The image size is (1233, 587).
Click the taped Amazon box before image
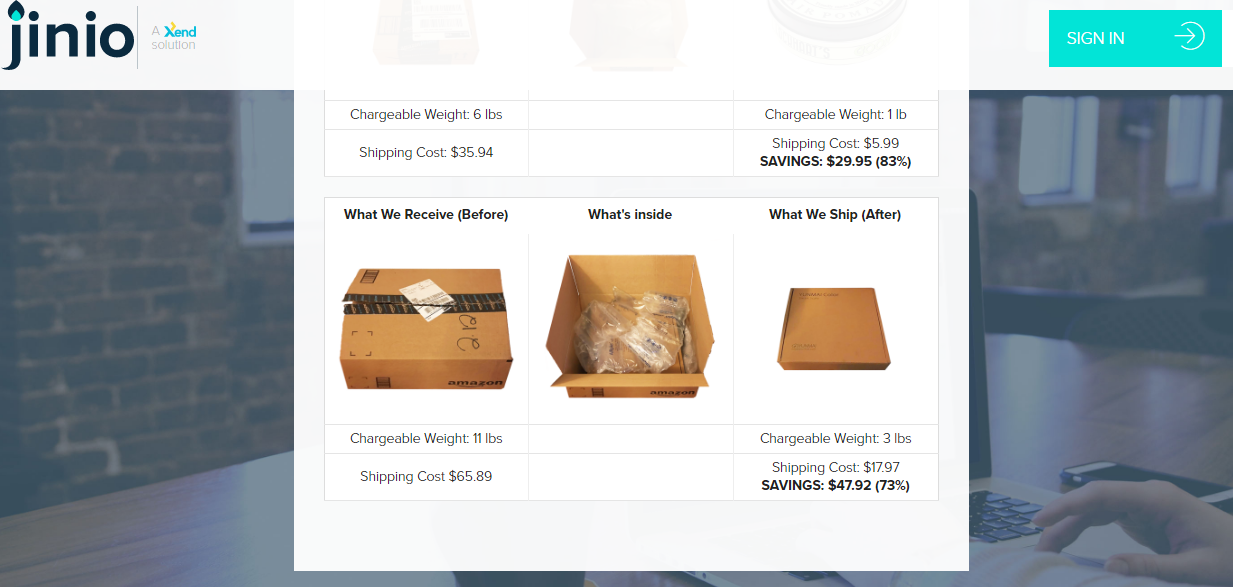426,329
